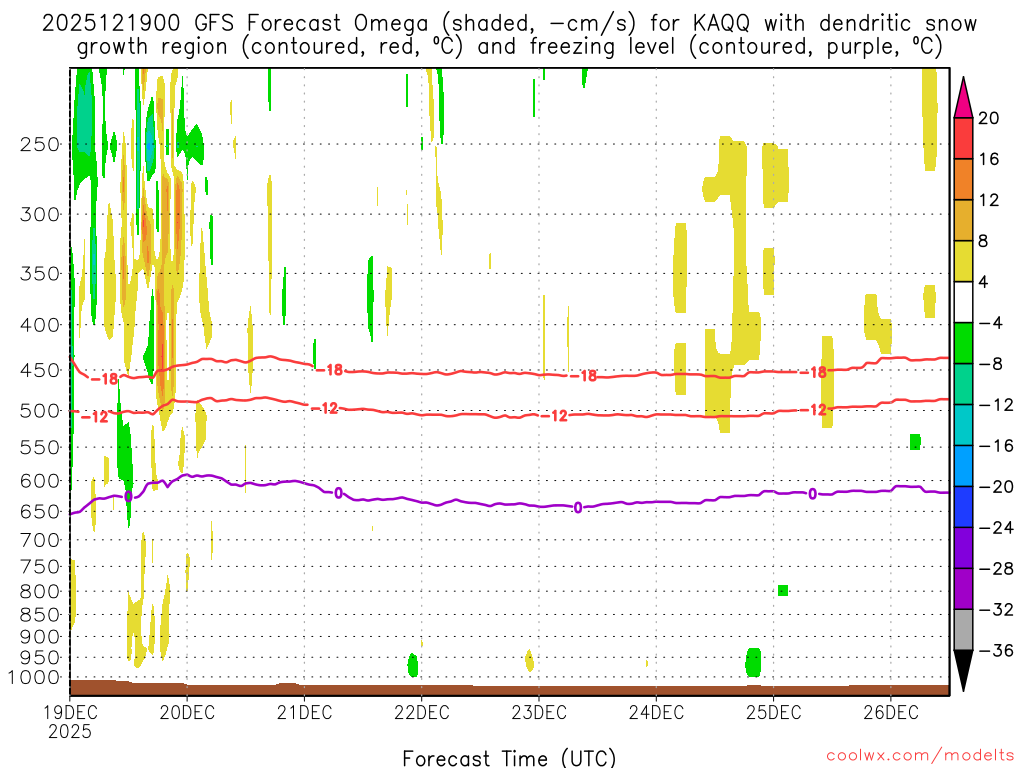Click the color bar value label -24
Viewport: 1024px width, 768px height.
coord(995,528)
